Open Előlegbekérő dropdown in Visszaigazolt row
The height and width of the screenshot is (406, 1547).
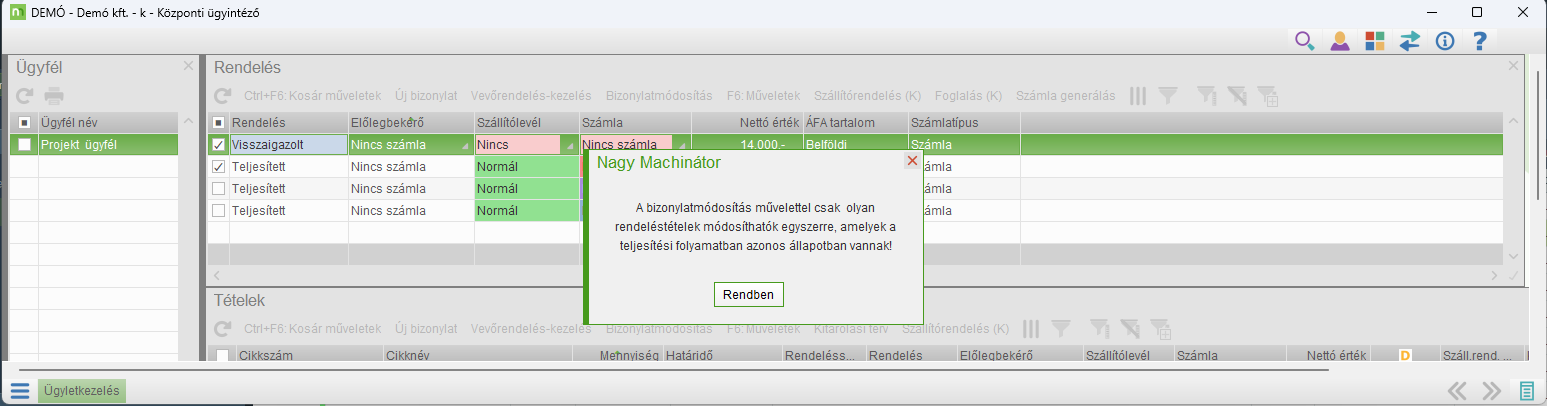point(467,146)
